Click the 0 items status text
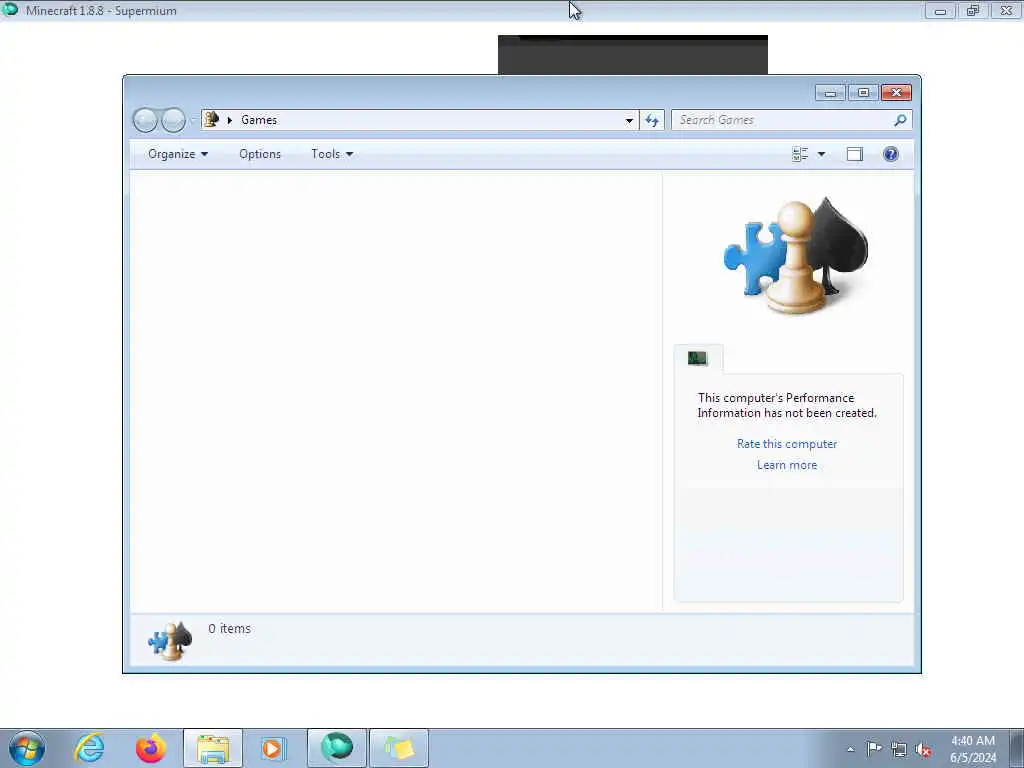This screenshot has width=1024, height=768. 229,628
